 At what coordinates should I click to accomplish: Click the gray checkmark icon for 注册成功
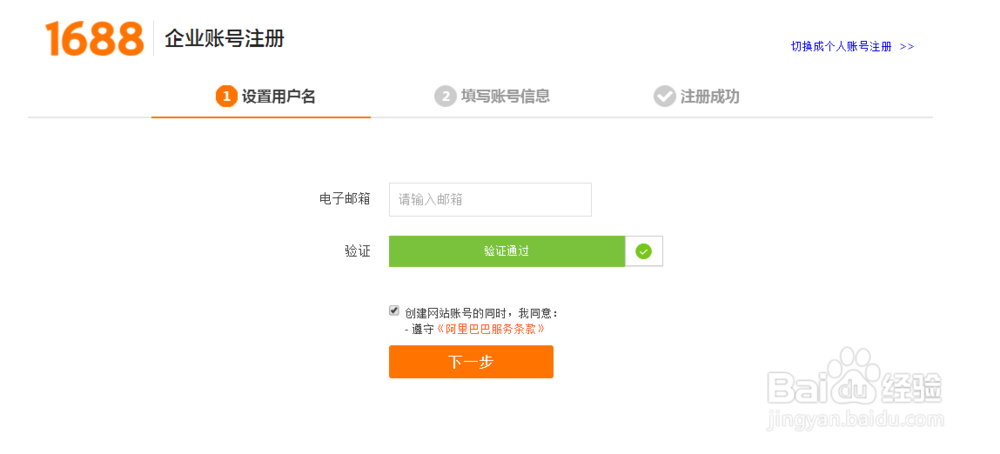pos(664,97)
